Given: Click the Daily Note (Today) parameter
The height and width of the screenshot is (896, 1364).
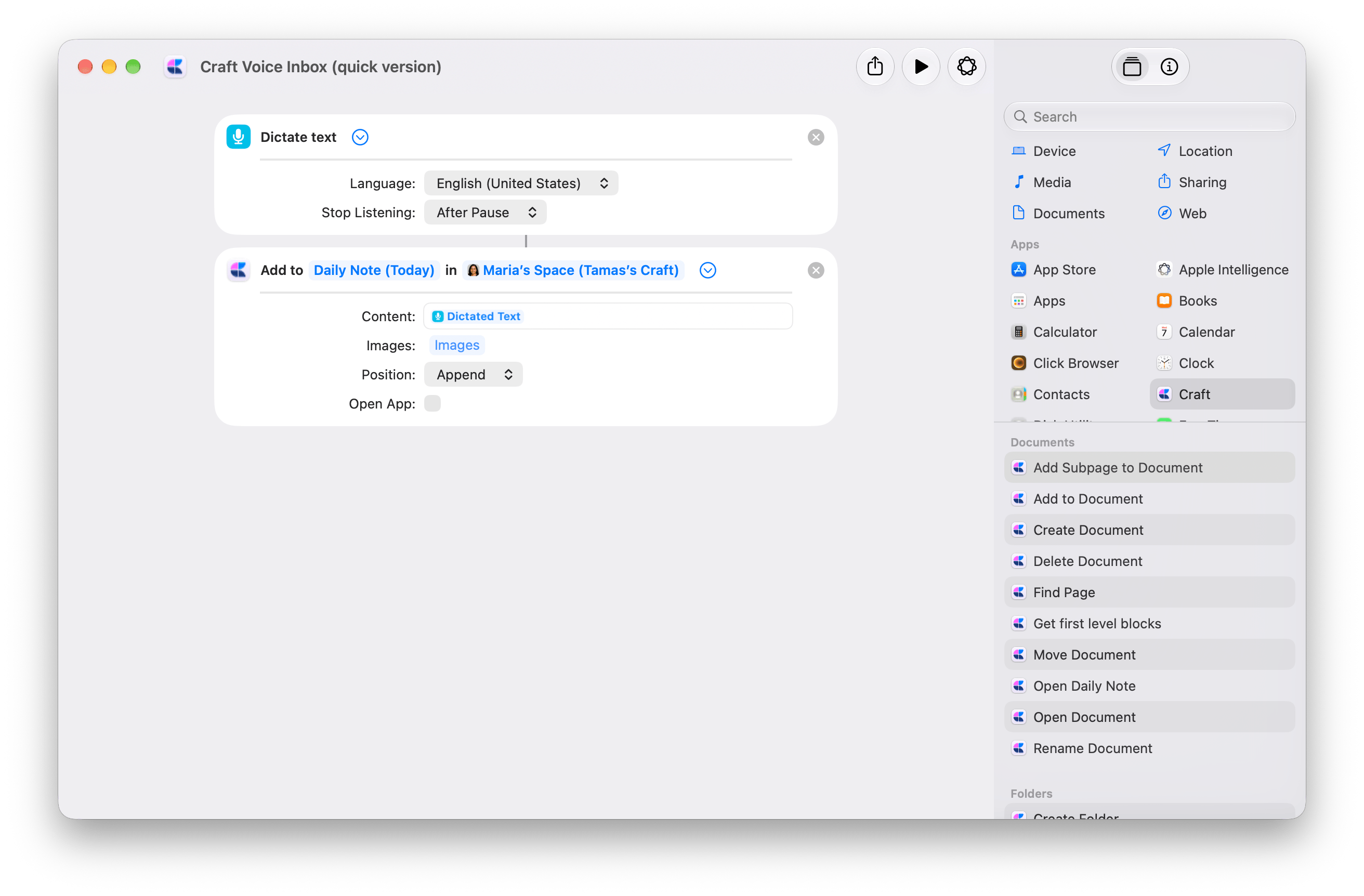Looking at the screenshot, I should tap(374, 270).
